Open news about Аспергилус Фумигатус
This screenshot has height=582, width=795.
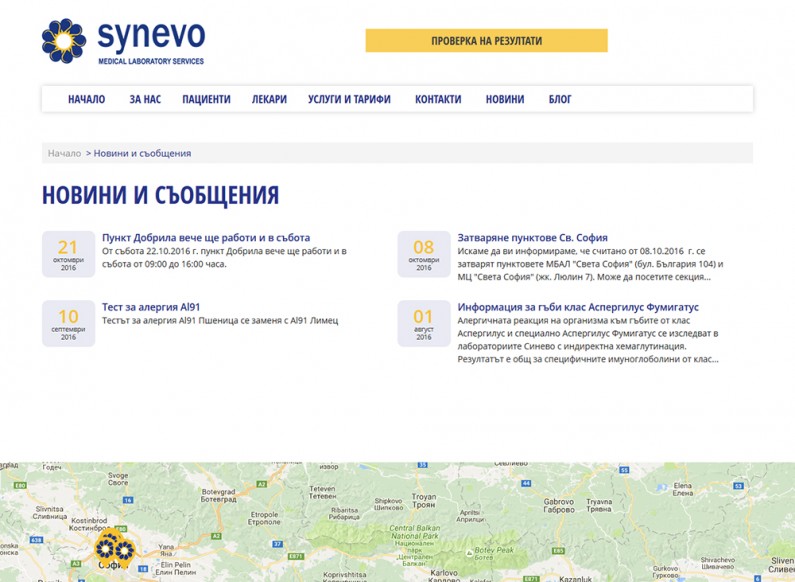click(578, 307)
